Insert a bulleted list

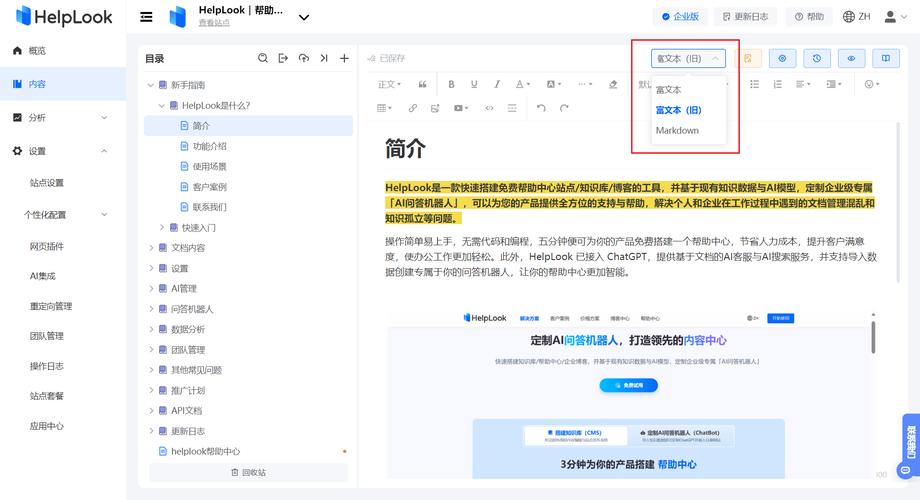(x=755, y=85)
